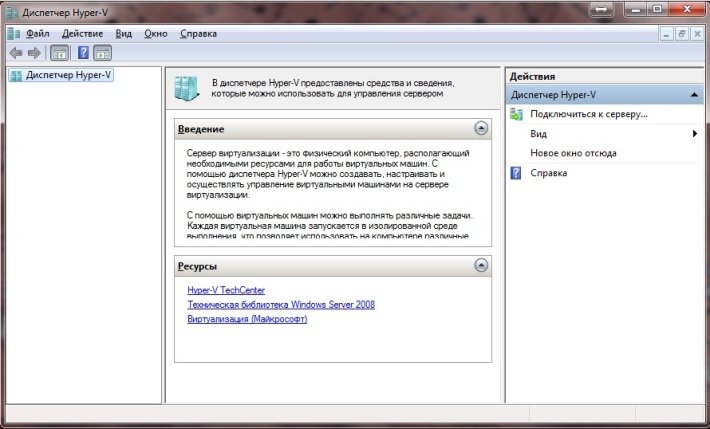Viewport: 710px width, 429px height.
Task: Open the Справка menu
Action: [198, 34]
